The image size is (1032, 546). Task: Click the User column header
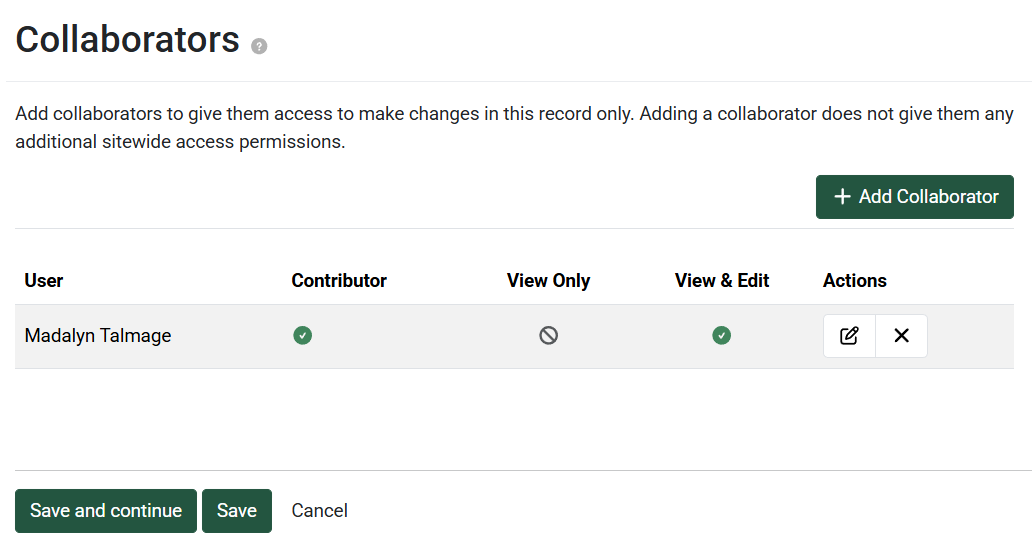click(x=44, y=281)
